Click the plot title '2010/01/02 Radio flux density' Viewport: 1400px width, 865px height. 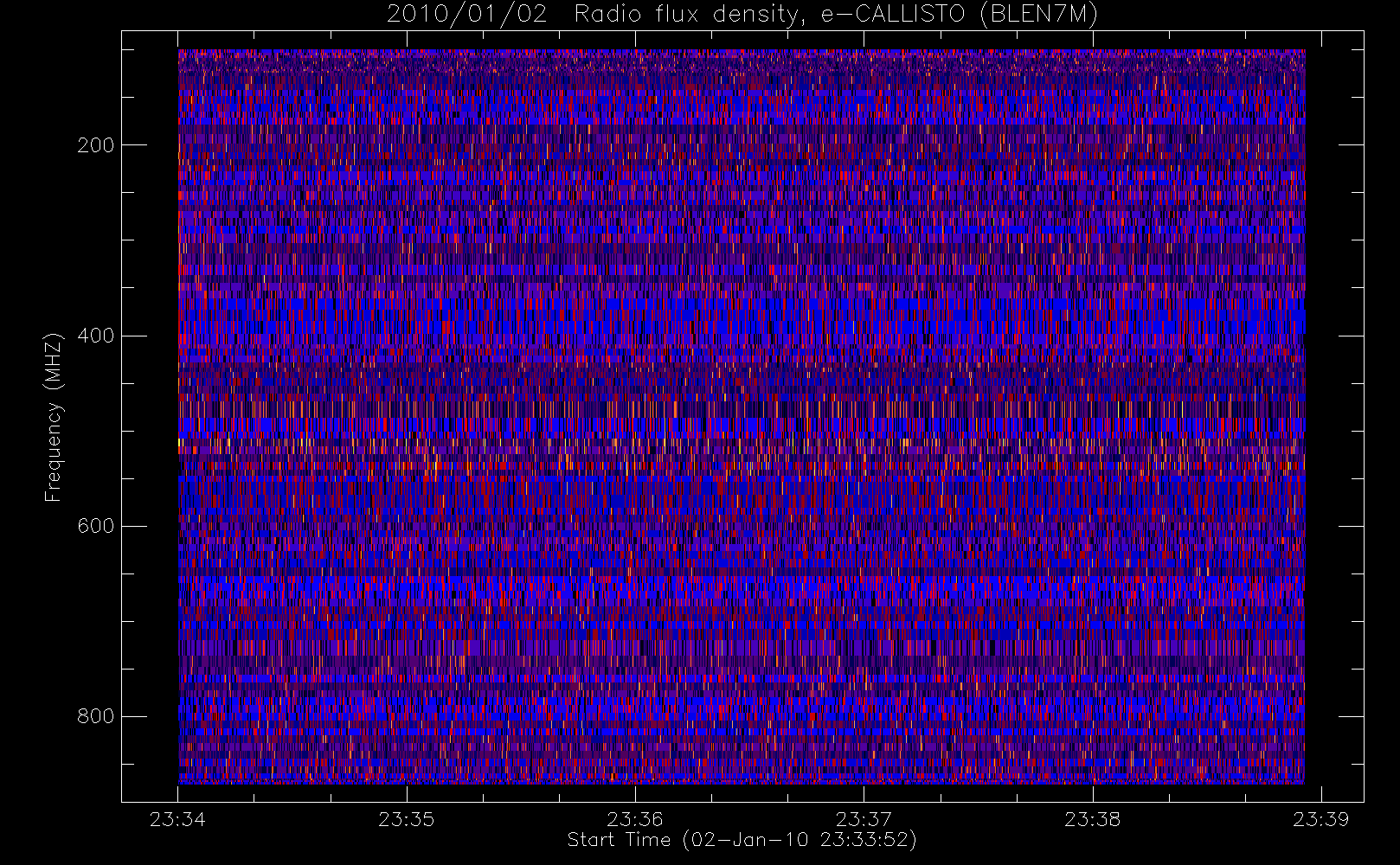click(x=742, y=15)
